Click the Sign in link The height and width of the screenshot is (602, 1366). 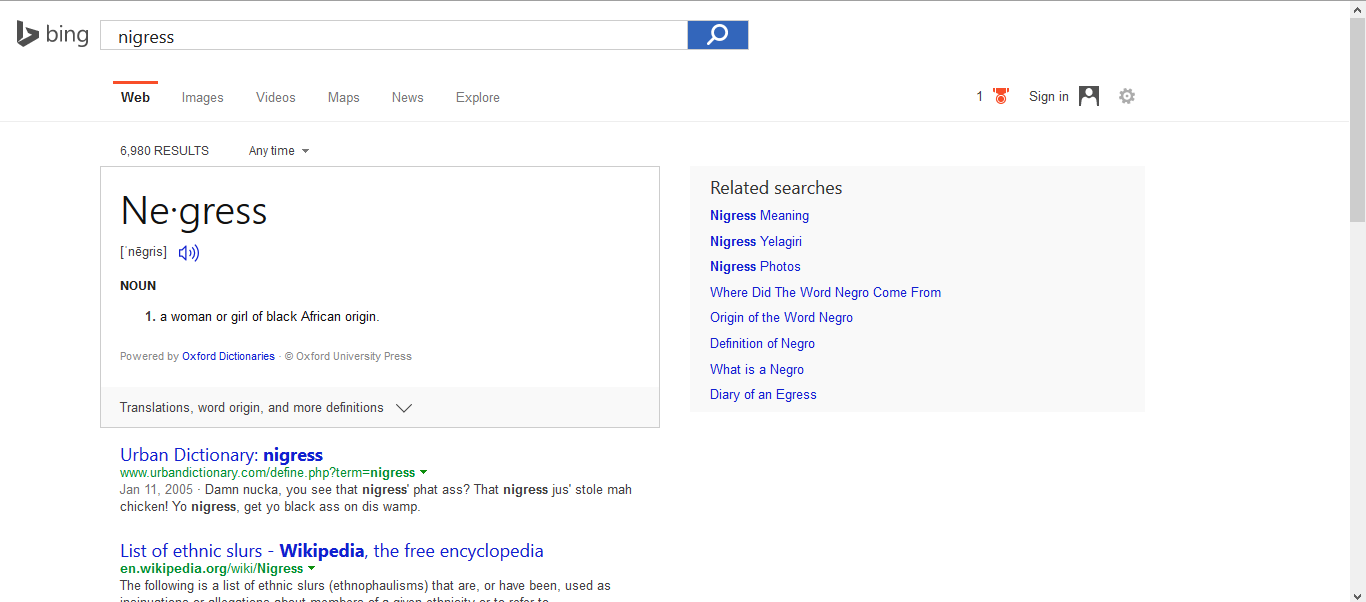point(1049,97)
